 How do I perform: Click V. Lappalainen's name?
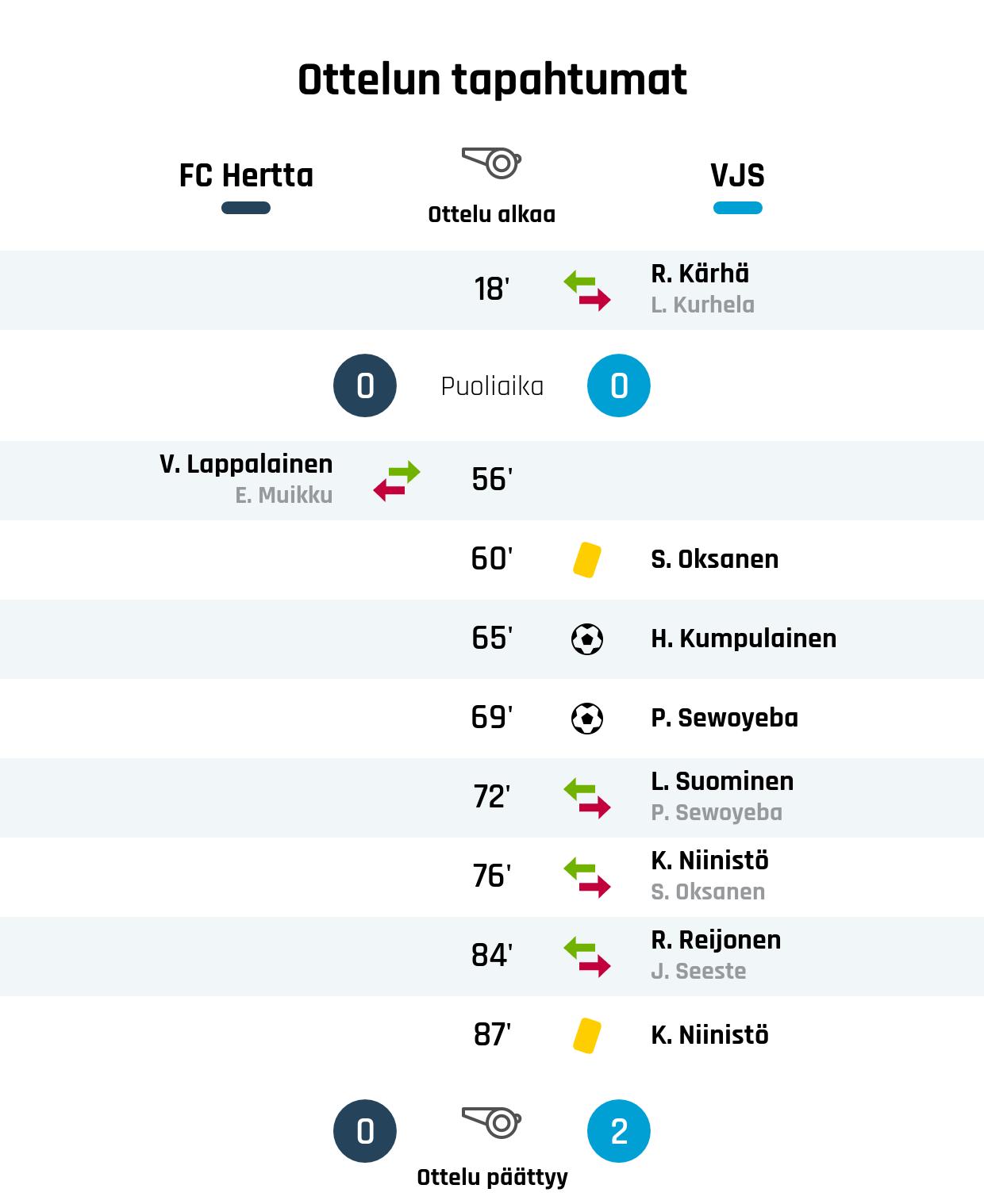click(x=246, y=464)
